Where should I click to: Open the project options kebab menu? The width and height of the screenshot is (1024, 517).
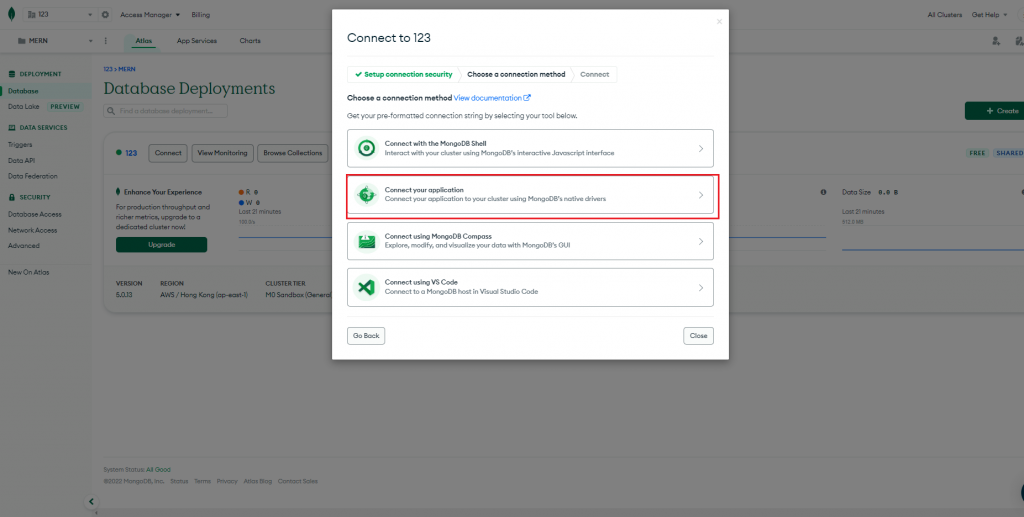pyautogui.click(x=106, y=40)
